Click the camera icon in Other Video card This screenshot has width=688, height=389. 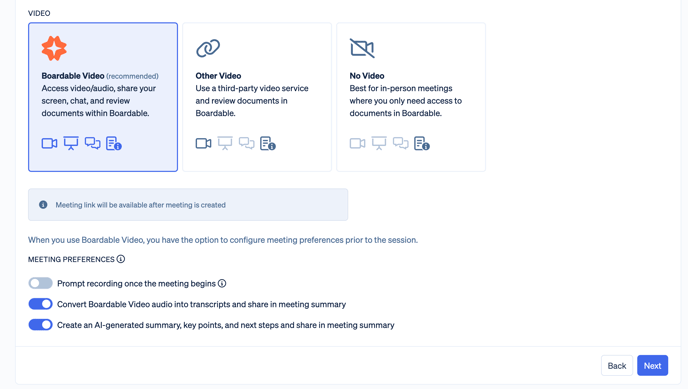(x=203, y=143)
